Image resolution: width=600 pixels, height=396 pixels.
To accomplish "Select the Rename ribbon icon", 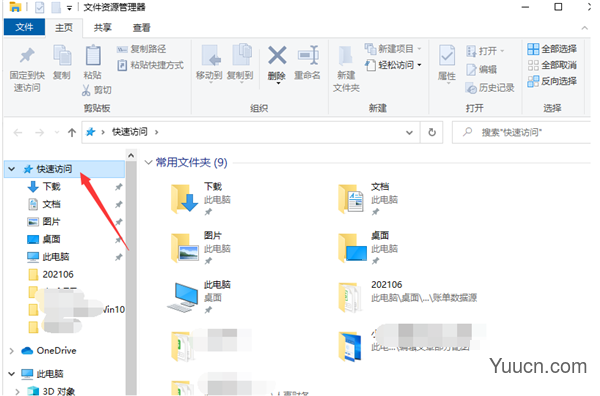I will pyautogui.click(x=307, y=55).
